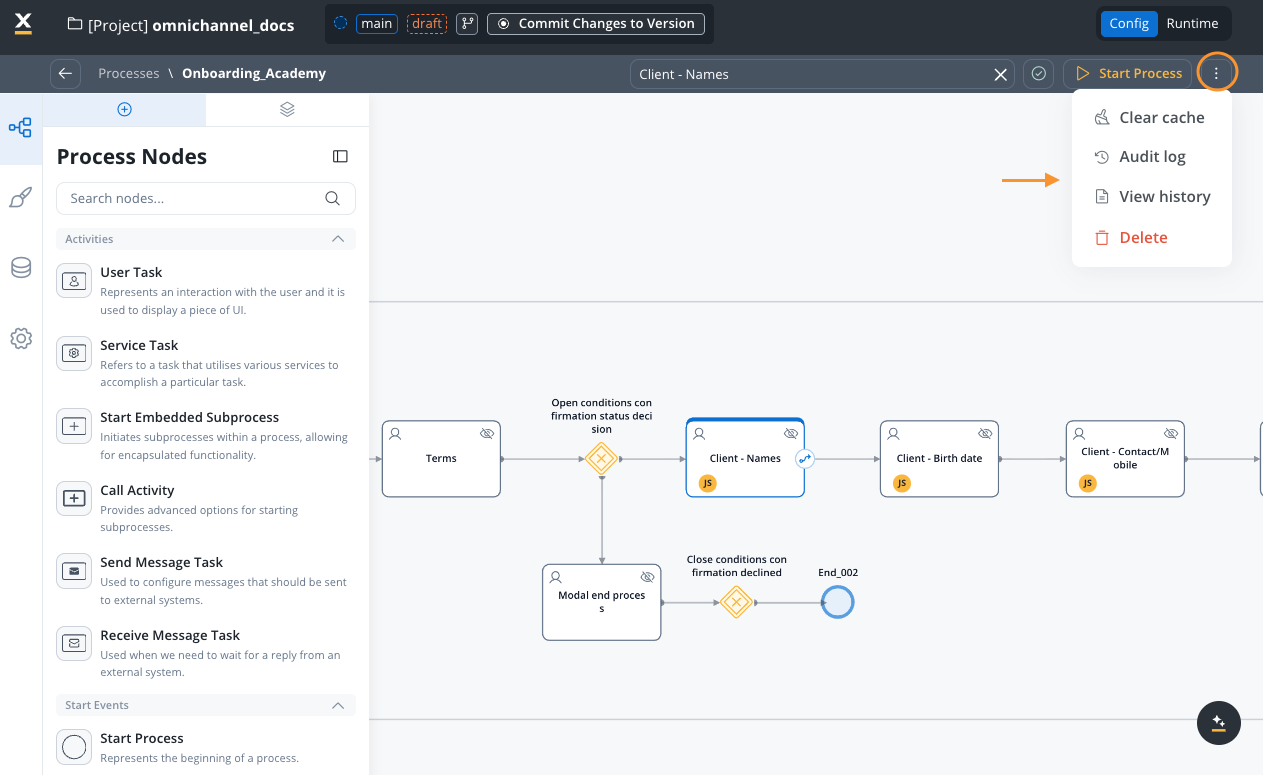Open the settings gear in left sidebar
The image size is (1263, 775).
click(x=20, y=339)
